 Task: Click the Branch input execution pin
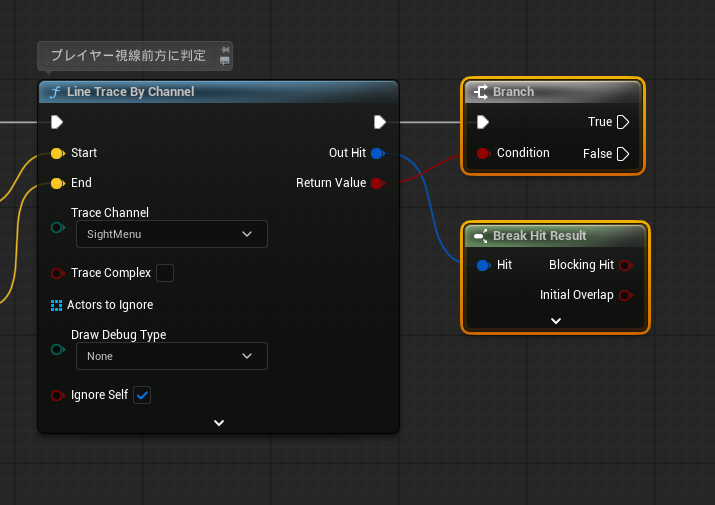[x=483, y=122]
